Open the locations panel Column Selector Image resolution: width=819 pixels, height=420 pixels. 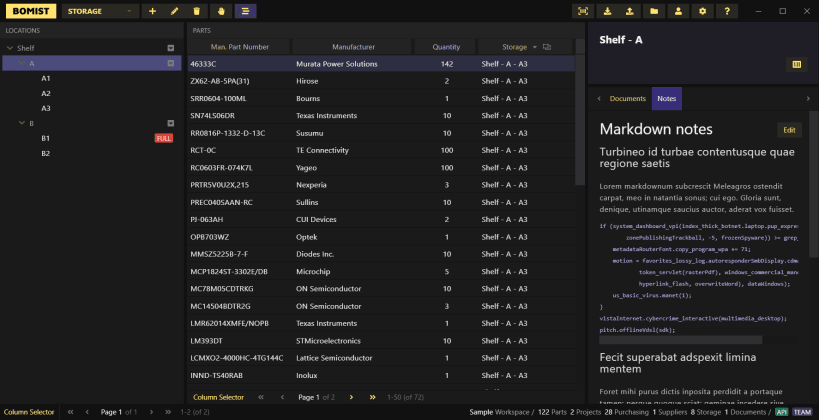pos(29,412)
